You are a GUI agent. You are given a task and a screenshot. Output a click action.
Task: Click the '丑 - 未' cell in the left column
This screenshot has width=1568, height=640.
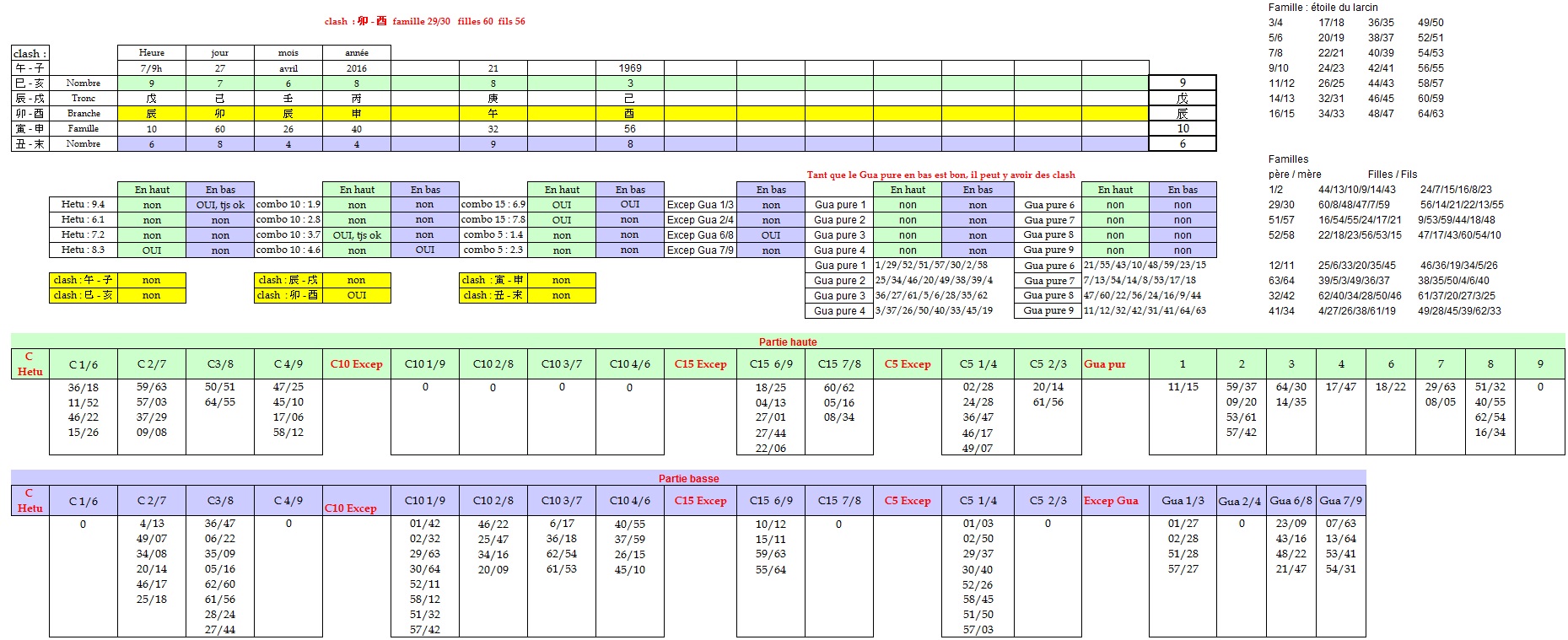(30, 144)
